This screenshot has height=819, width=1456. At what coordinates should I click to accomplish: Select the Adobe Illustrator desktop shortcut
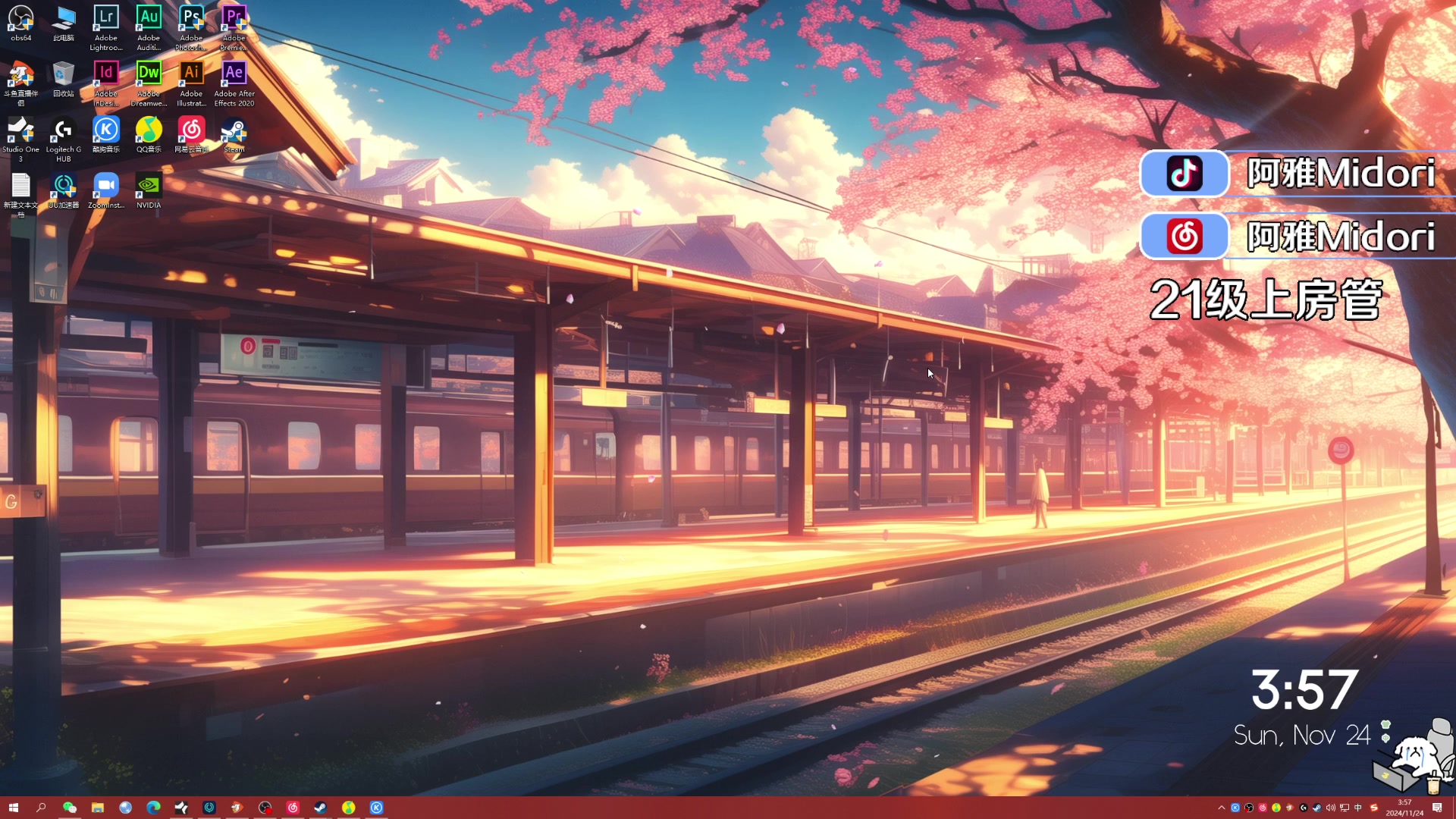coord(191,84)
